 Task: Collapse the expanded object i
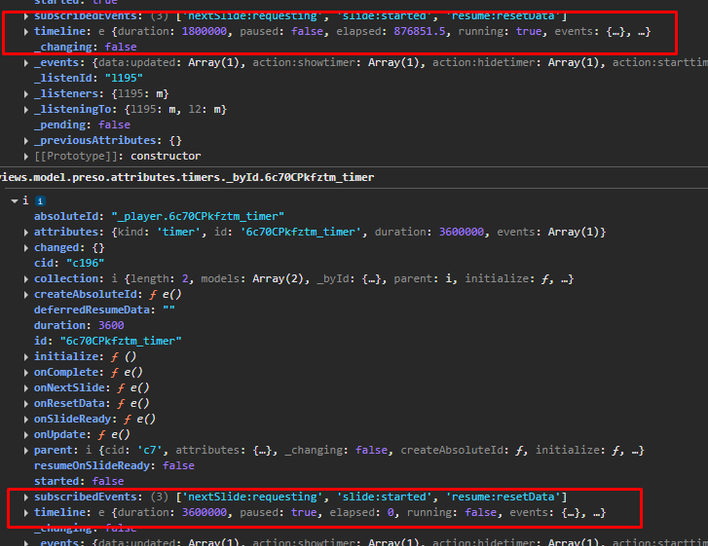pyautogui.click(x=14, y=201)
